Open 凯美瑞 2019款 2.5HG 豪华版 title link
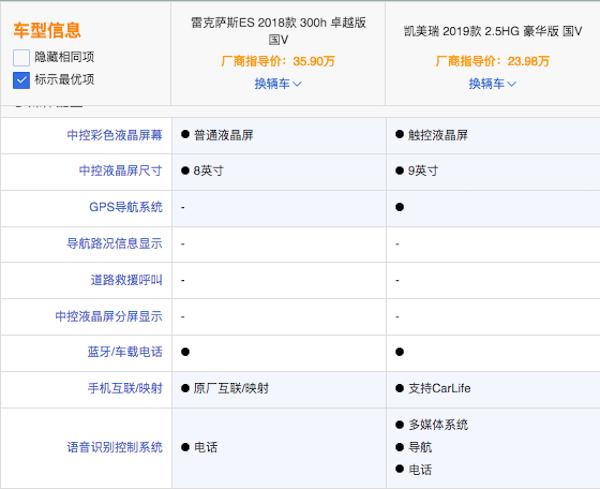 click(493, 31)
